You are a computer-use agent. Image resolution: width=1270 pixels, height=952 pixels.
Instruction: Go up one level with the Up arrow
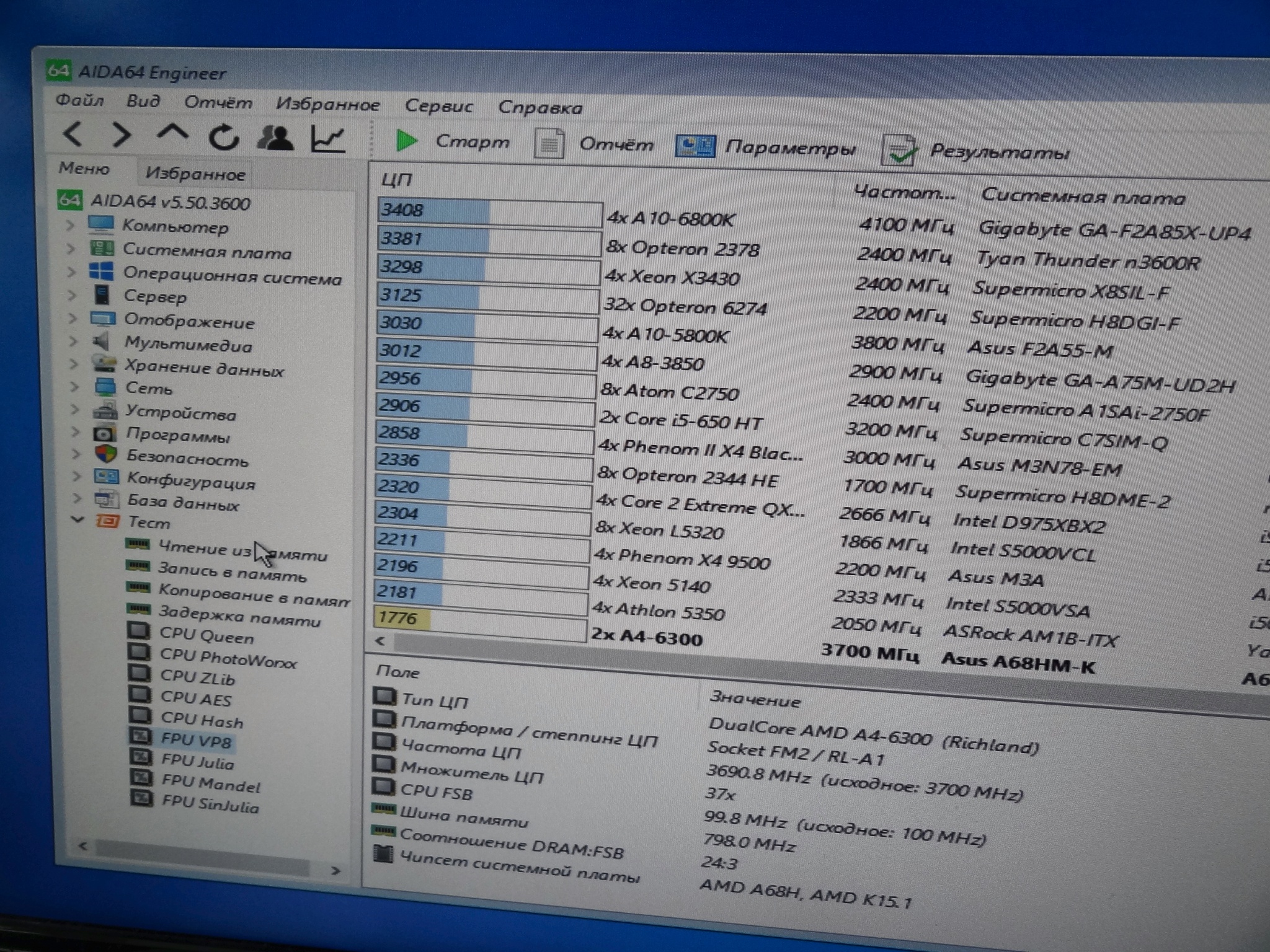click(x=172, y=133)
